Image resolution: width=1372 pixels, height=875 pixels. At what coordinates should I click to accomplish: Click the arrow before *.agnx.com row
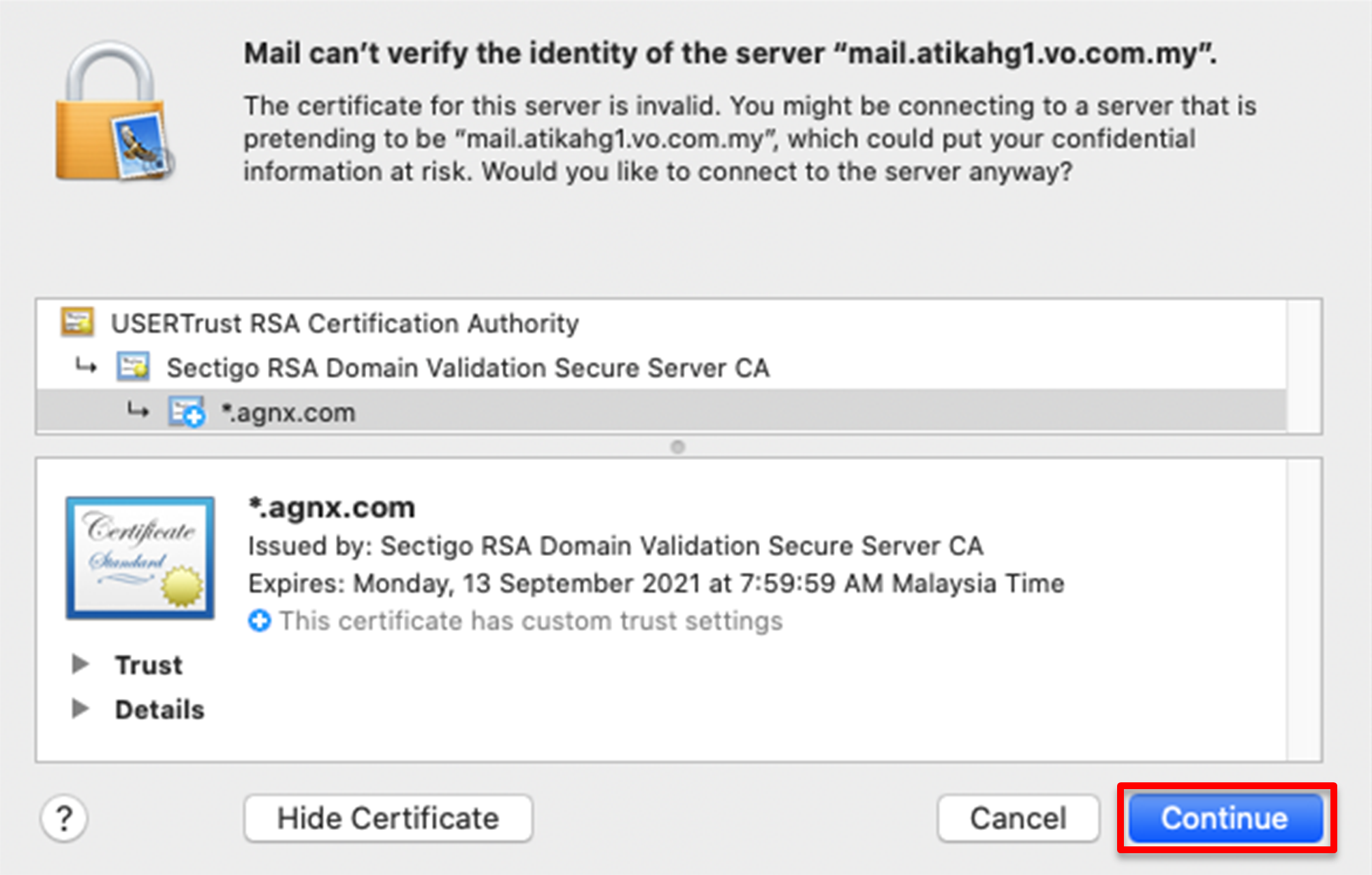[x=138, y=411]
